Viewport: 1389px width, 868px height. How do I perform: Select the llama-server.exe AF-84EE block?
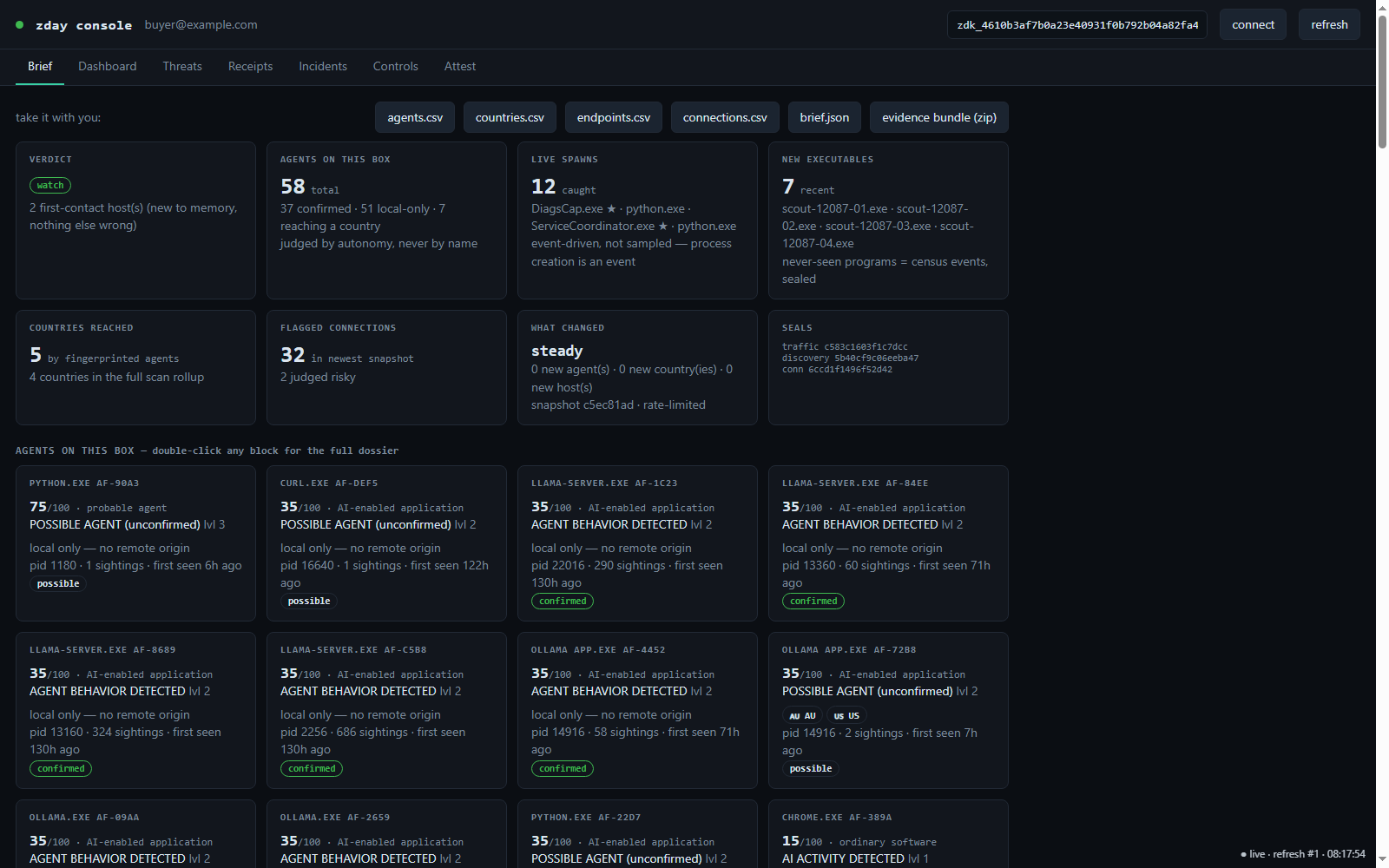(x=888, y=543)
